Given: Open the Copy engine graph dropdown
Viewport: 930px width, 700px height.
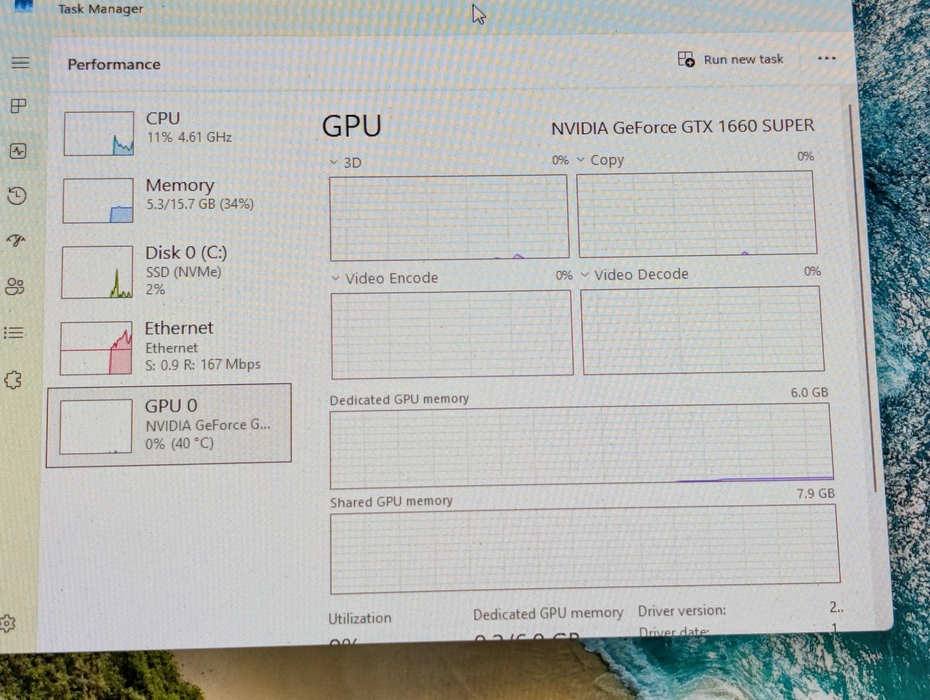Looking at the screenshot, I should (581, 160).
